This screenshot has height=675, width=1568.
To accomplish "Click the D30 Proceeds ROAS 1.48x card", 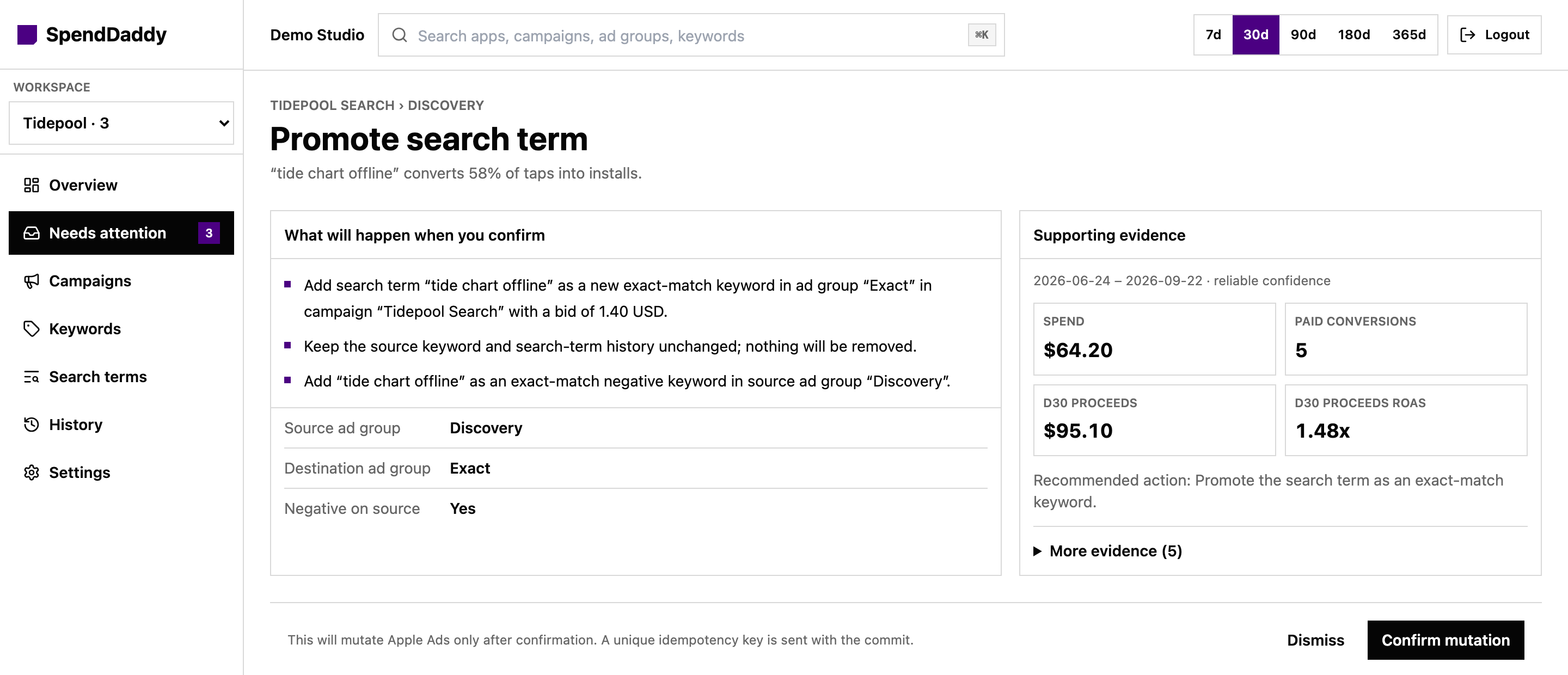I will [1406, 420].
